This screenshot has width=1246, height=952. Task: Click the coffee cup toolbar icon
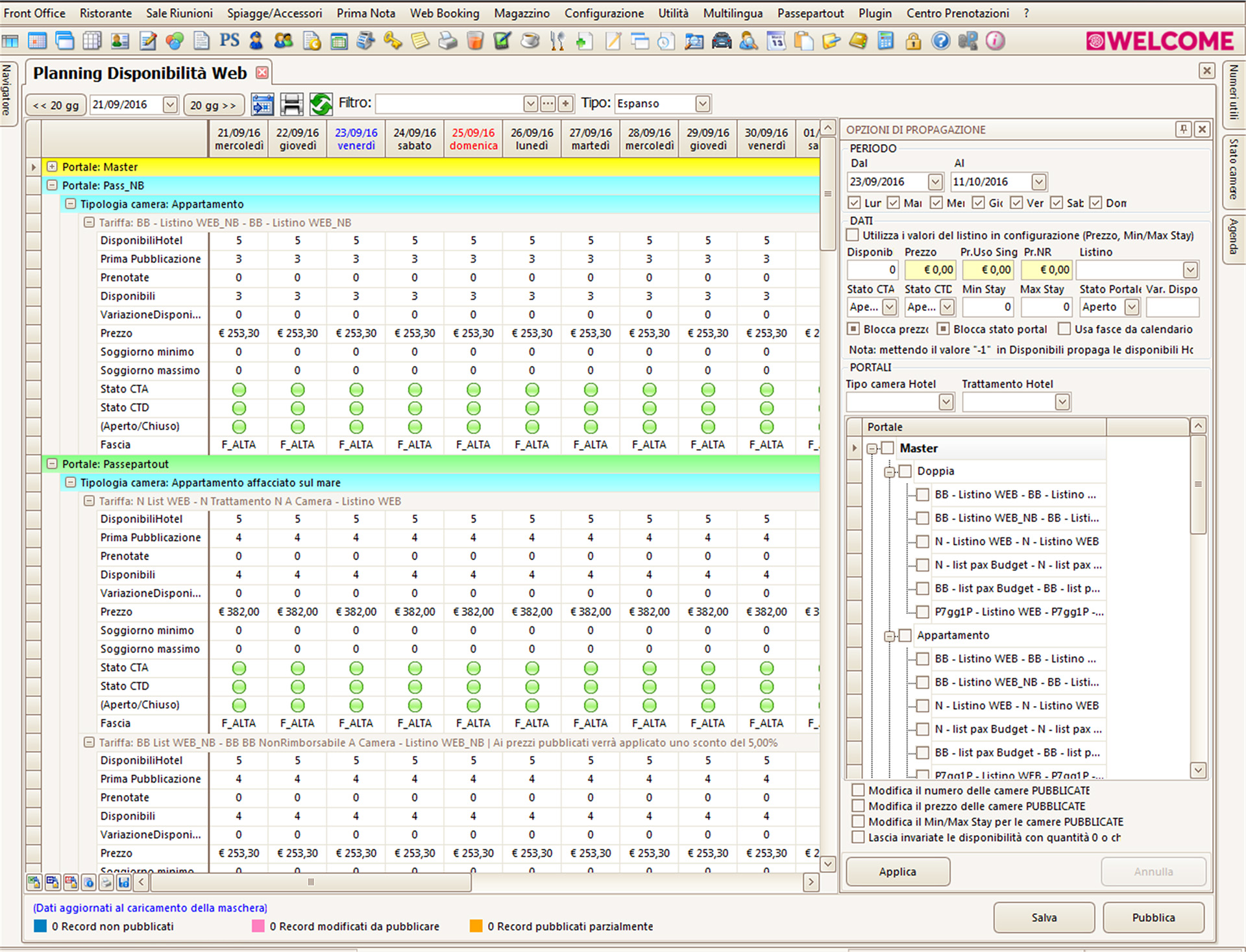pos(530,41)
